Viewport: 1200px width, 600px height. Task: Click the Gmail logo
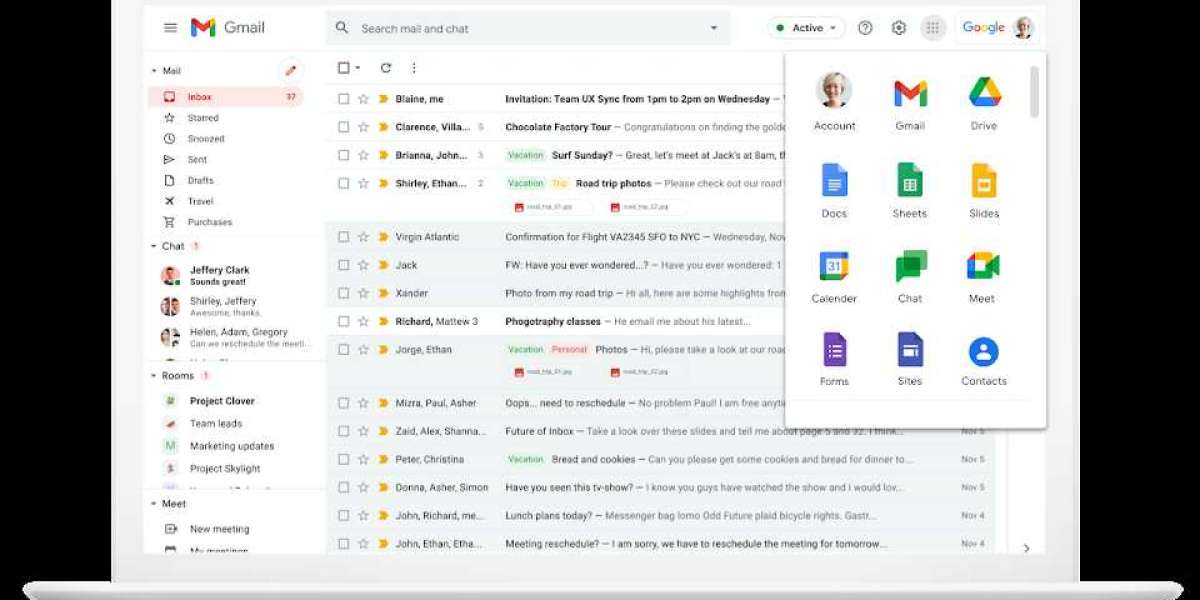[x=227, y=28]
